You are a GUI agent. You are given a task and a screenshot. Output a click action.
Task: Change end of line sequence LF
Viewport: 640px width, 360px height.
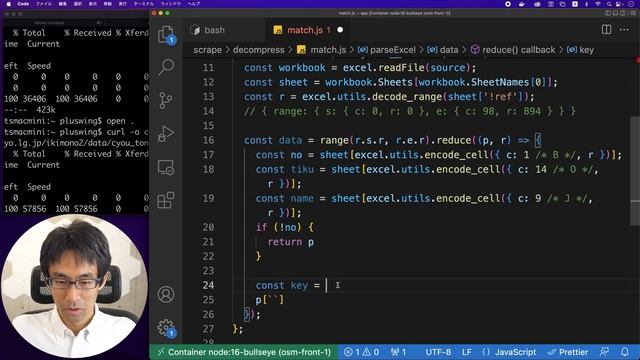(x=467, y=352)
